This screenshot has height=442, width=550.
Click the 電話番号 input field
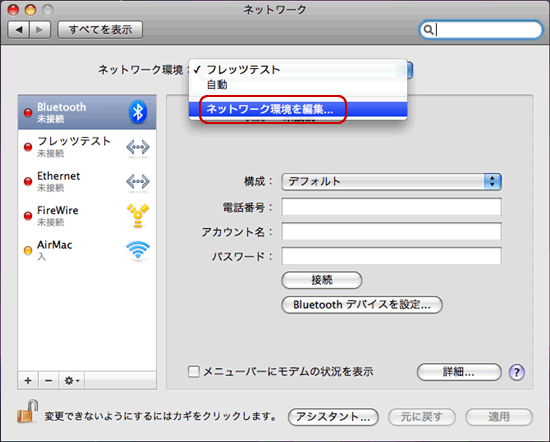(391, 207)
